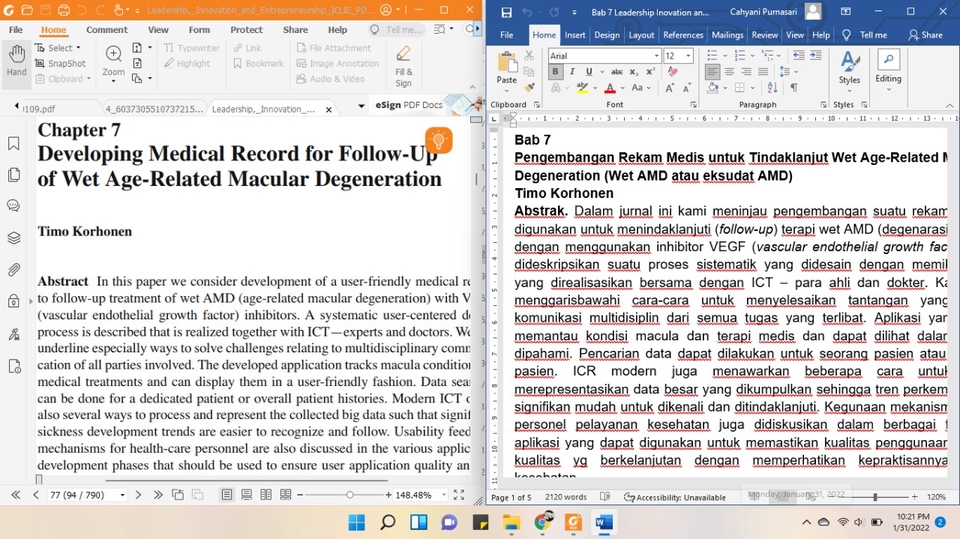Toggle single page view in Foxit status bar
The height and width of the screenshot is (539, 960).
tap(227, 494)
